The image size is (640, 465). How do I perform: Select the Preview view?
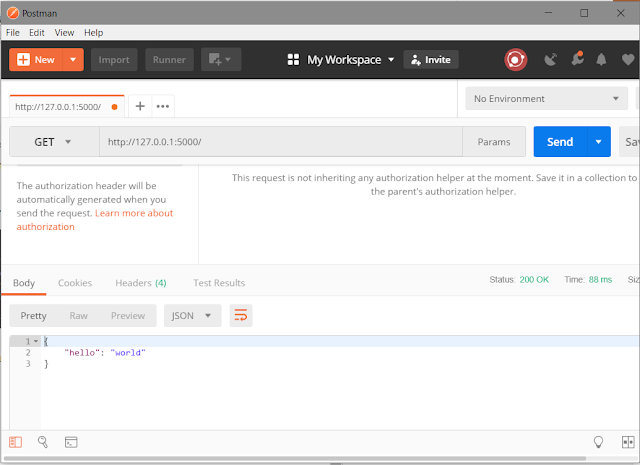click(x=128, y=316)
